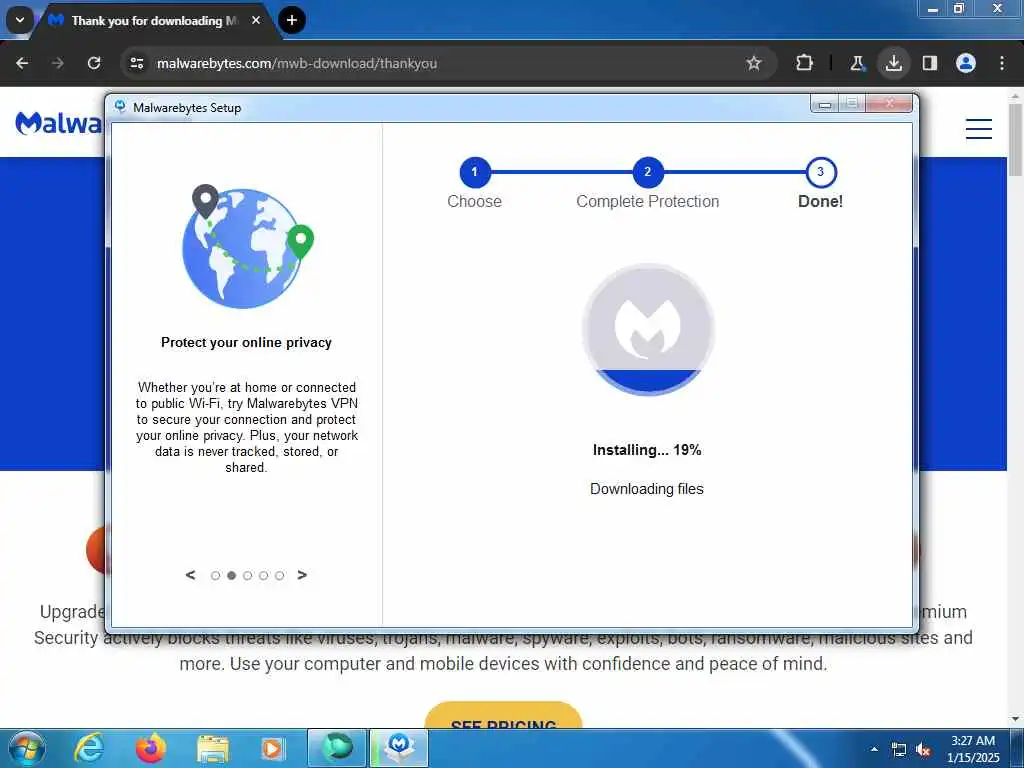The image size is (1024, 768).
Task: Click Malwarebytes Setup title bar icon
Action: point(120,106)
